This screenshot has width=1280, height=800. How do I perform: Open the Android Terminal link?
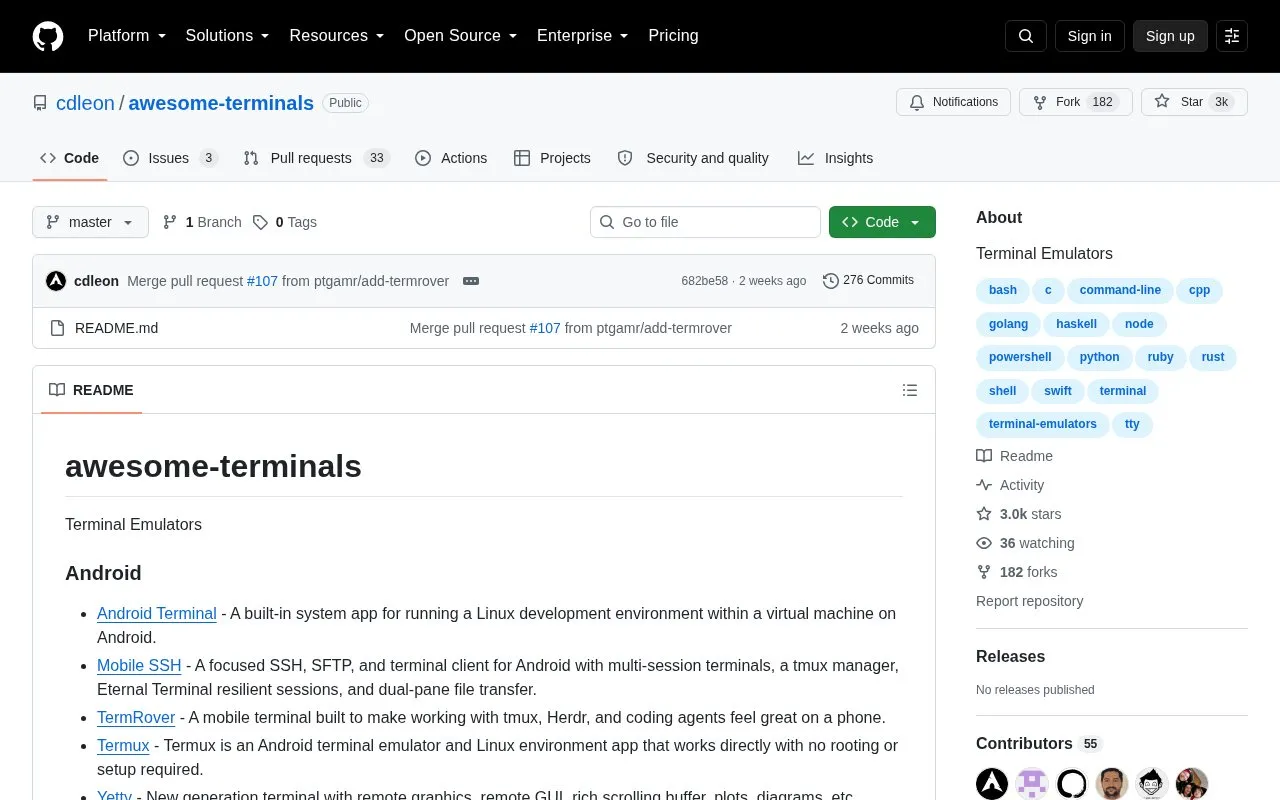(157, 613)
